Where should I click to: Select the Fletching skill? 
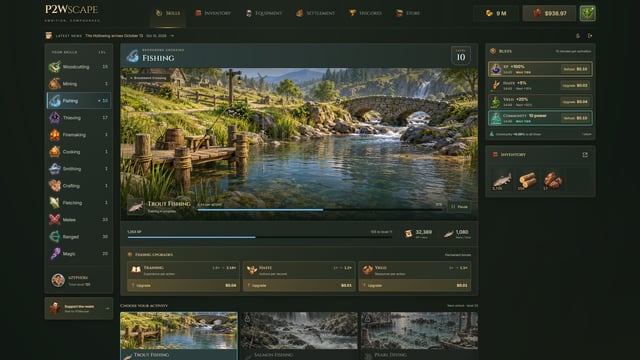79,203
